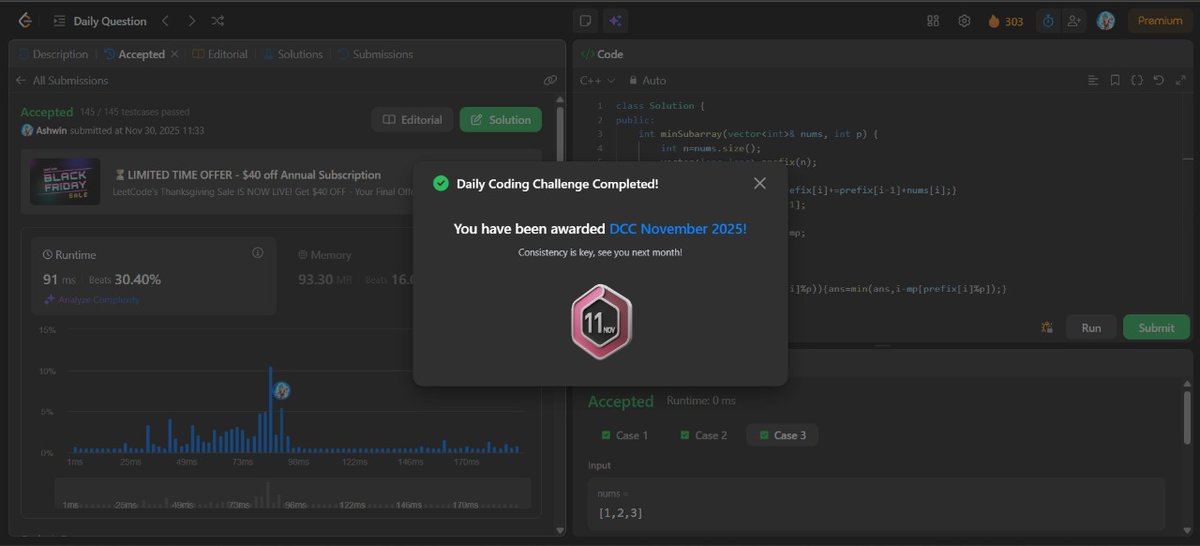Select the Memory stats card
The image size is (1200, 546).
(410, 277)
